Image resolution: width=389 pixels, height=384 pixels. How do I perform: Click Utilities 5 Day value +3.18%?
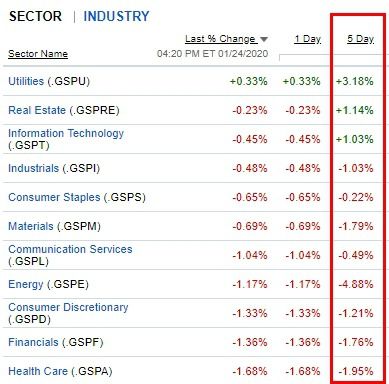[355, 81]
